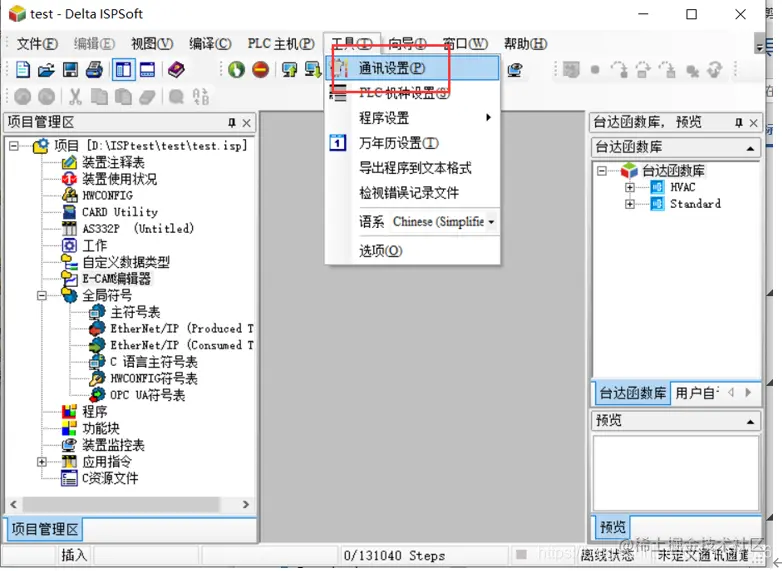Open C 语言主符号表 tree item
Image resolution: width=782 pixels, height=571 pixels.
pyautogui.click(x=154, y=362)
